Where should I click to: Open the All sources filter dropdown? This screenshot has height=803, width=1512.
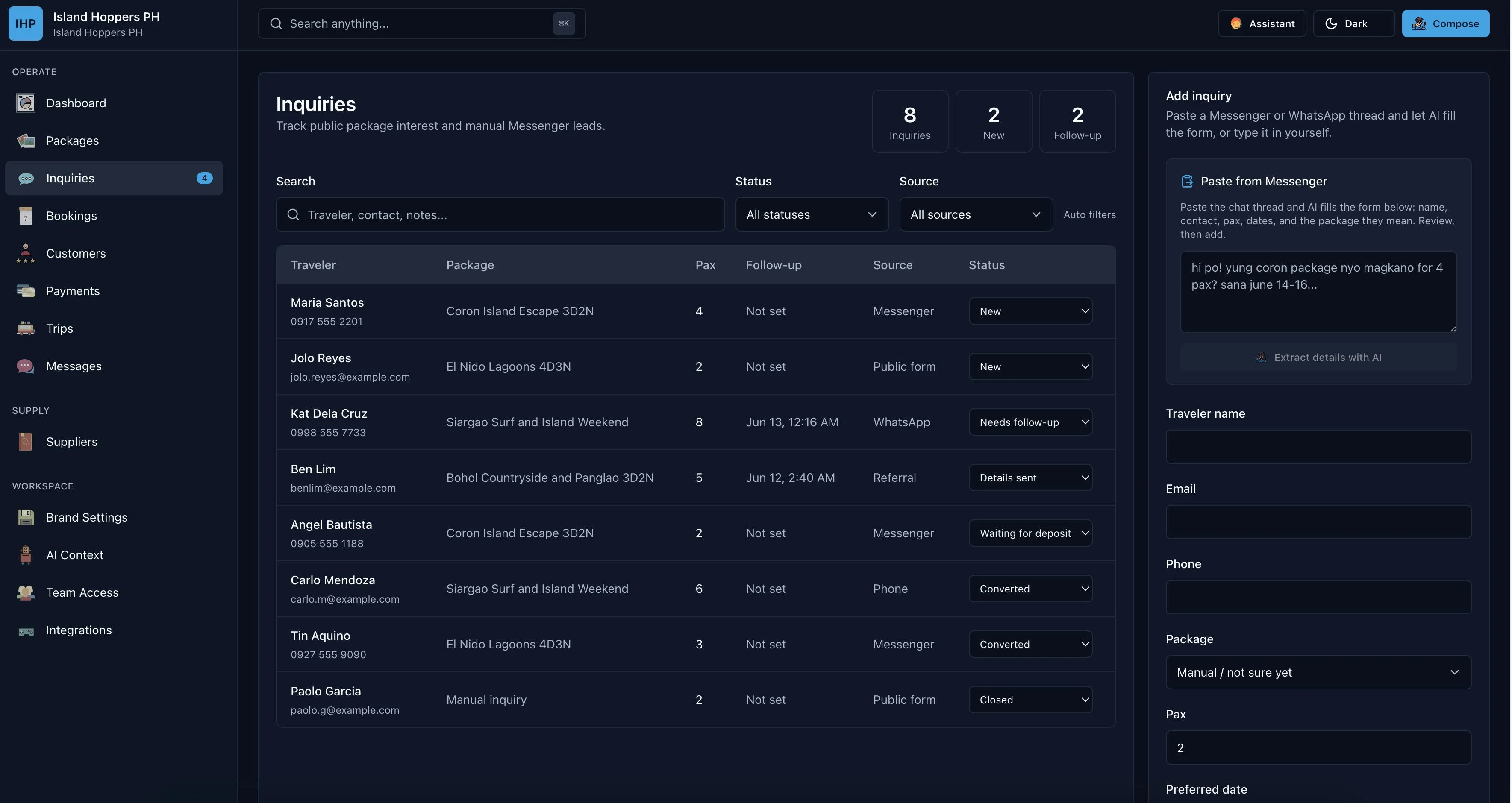976,215
